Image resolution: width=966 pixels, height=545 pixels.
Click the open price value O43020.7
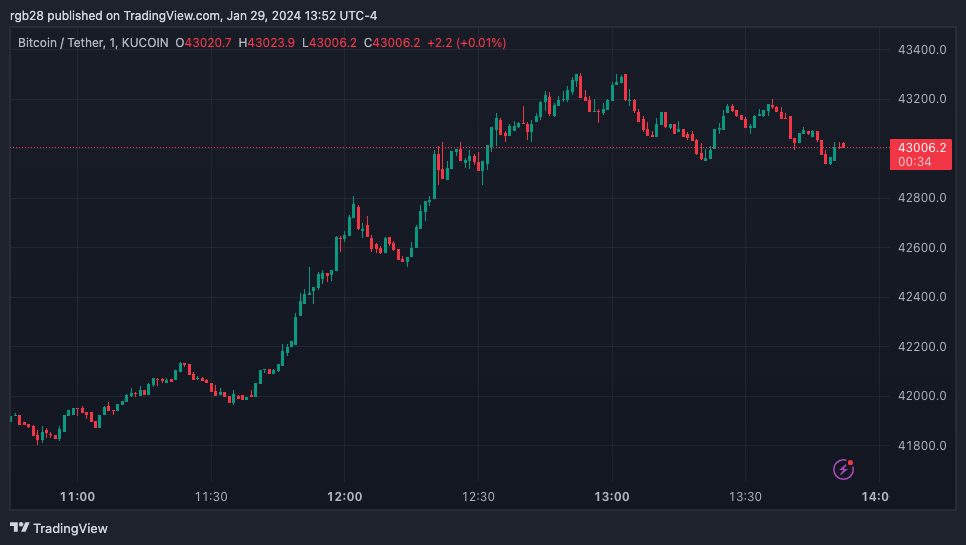tap(203, 42)
